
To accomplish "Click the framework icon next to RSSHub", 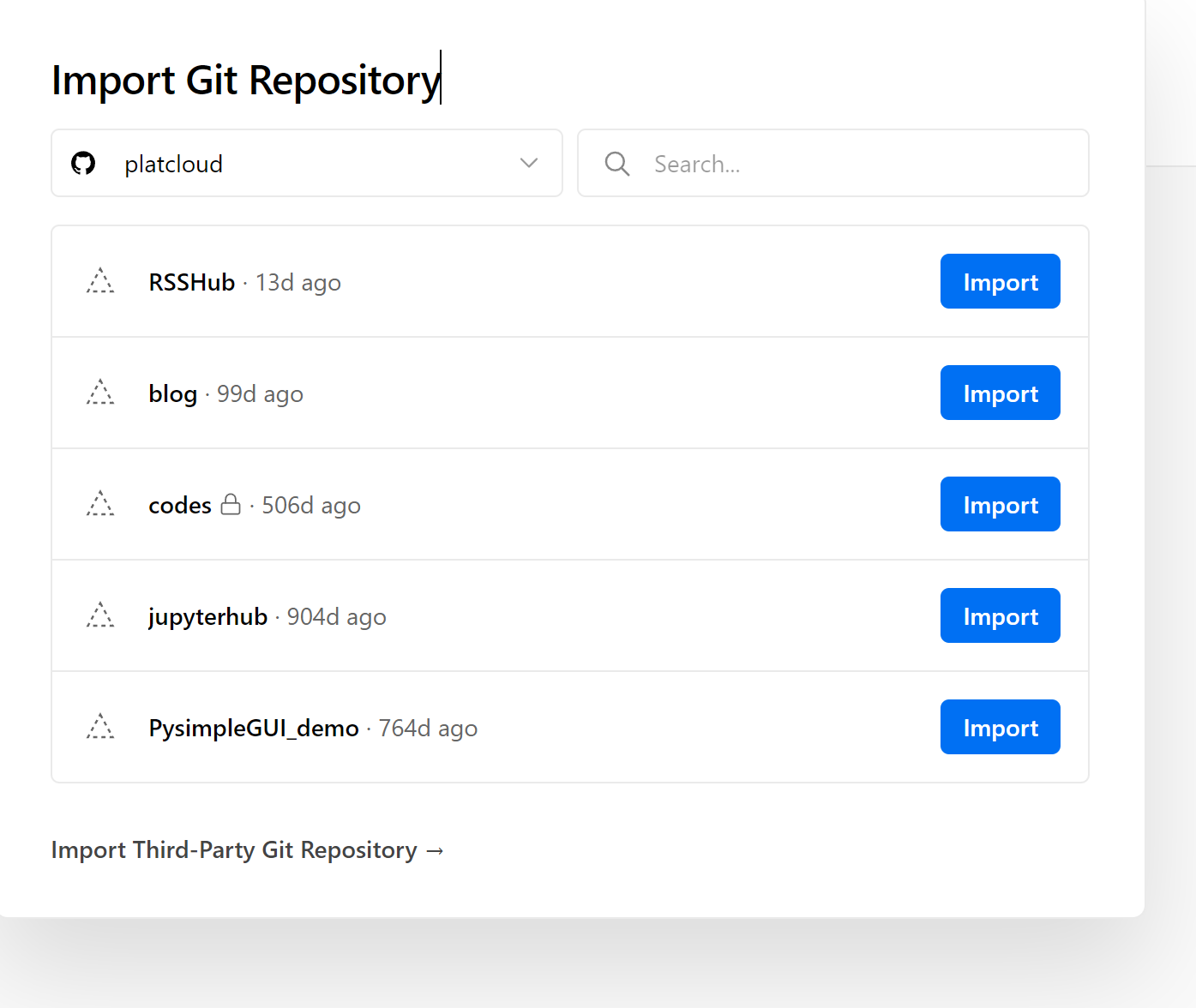I will pos(100,281).
